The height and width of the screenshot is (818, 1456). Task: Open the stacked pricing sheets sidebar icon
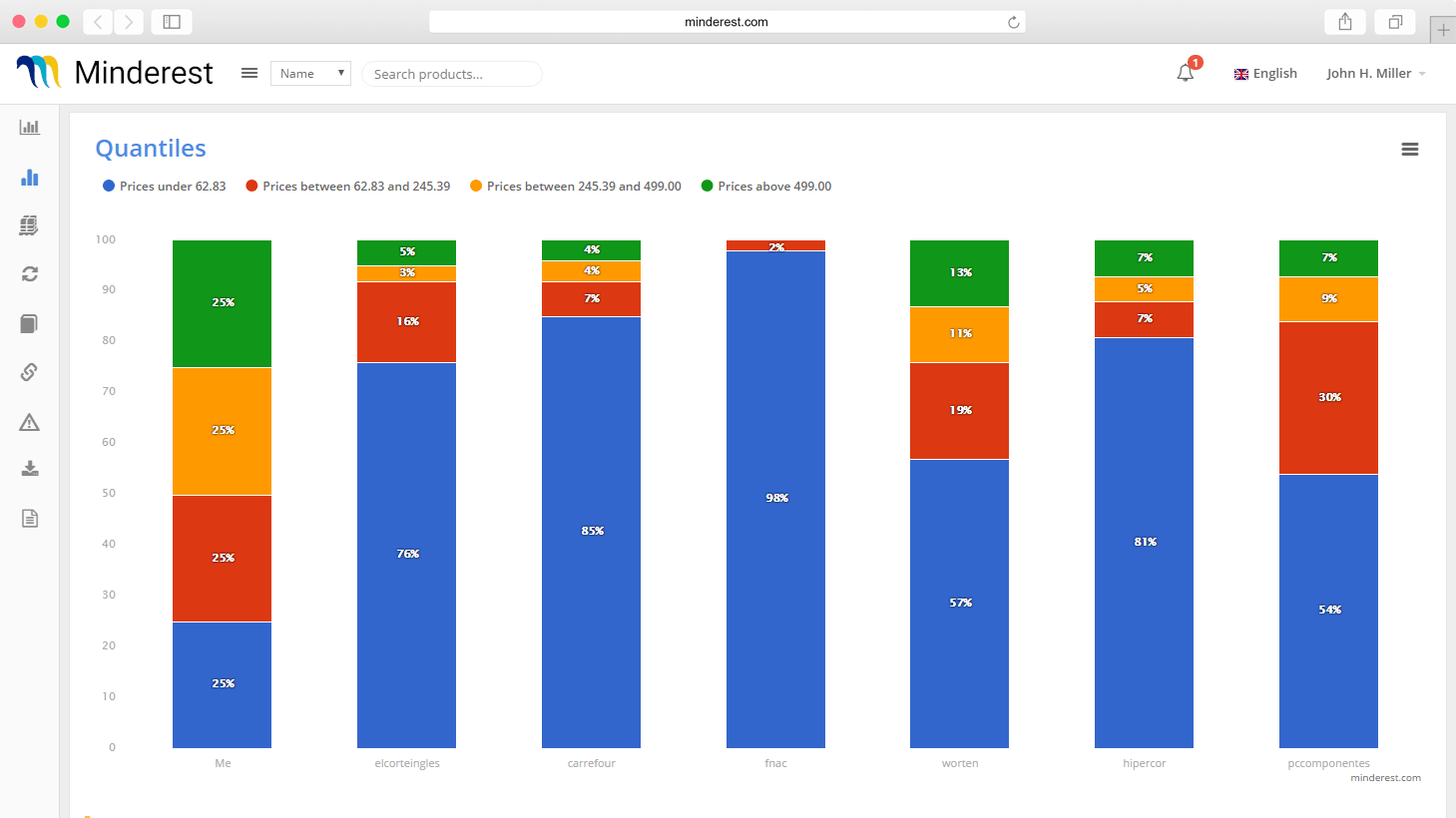point(29,225)
